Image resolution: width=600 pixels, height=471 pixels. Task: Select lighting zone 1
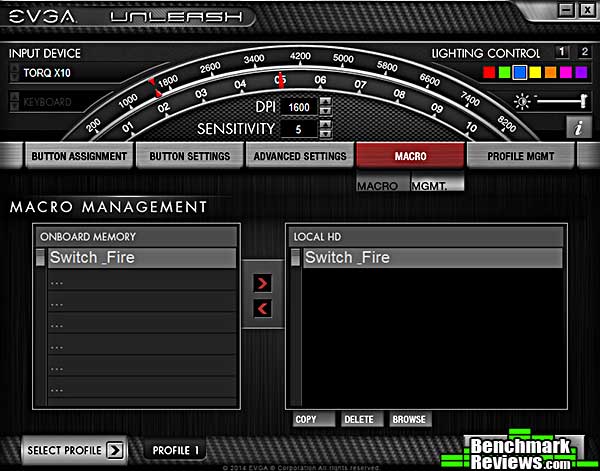tap(561, 52)
